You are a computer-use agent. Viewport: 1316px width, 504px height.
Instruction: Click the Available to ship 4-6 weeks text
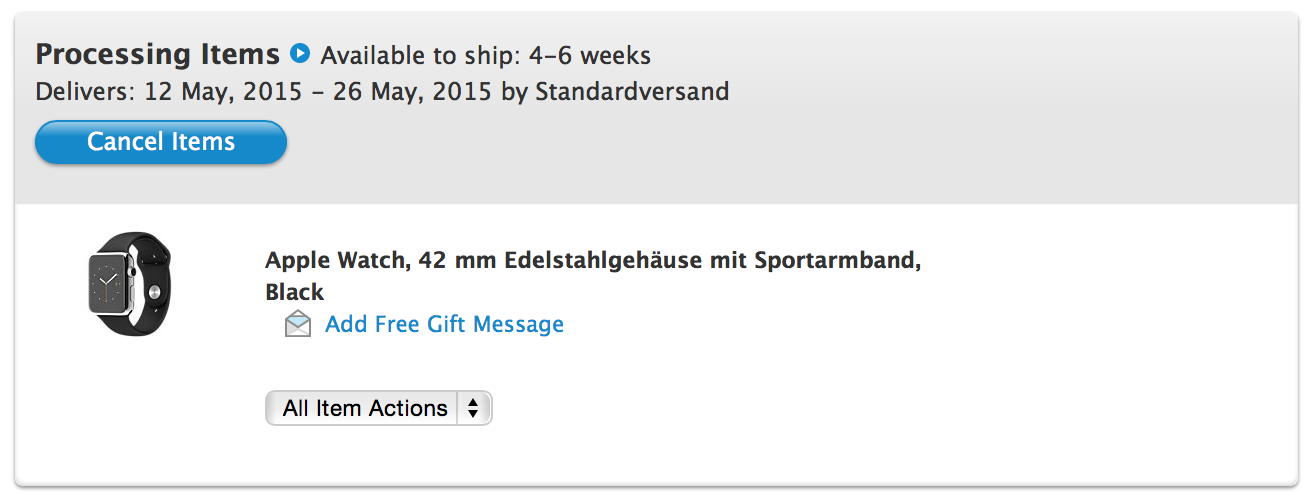[x=485, y=54]
